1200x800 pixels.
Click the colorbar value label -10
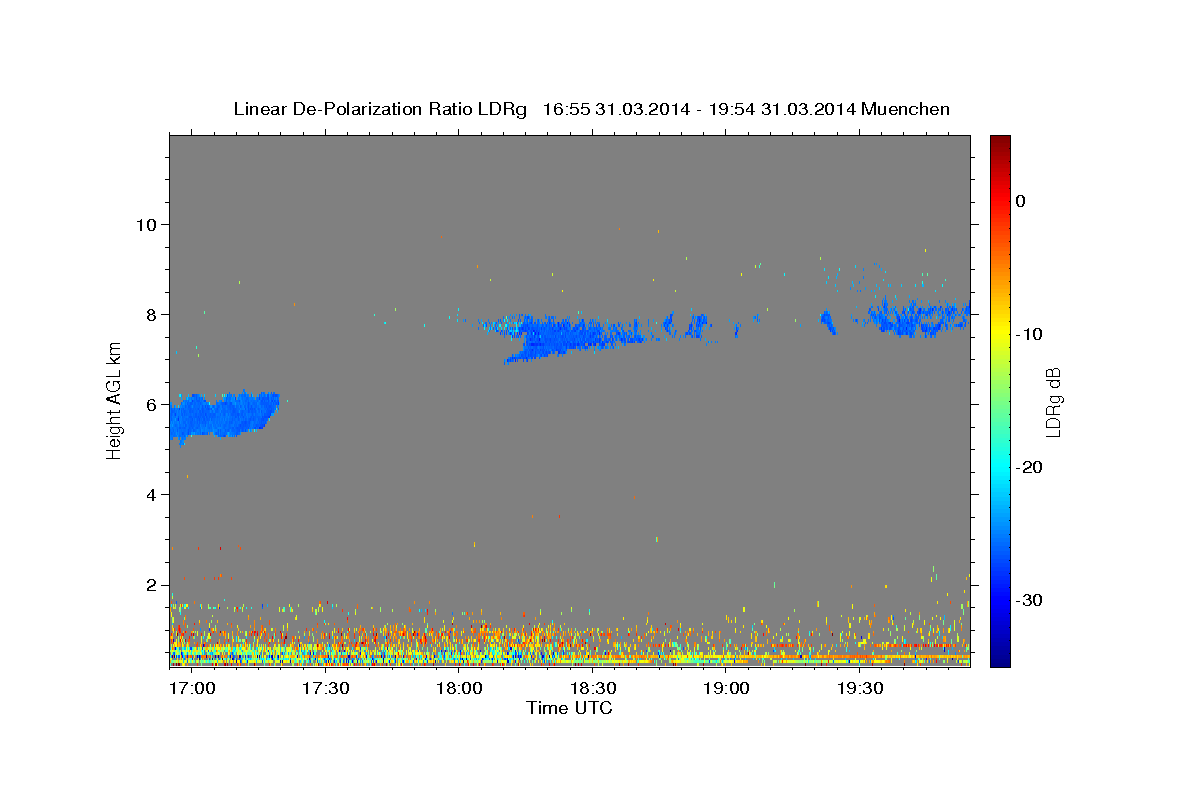click(1027, 334)
